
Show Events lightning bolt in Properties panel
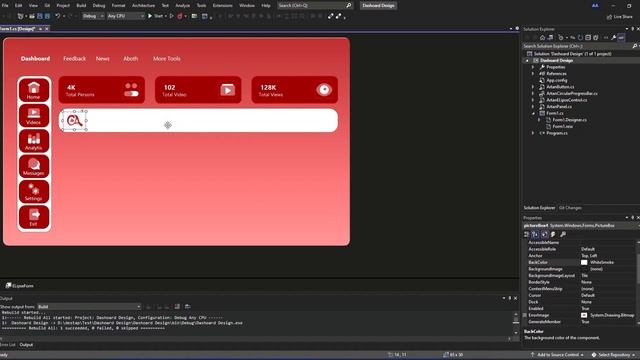pyautogui.click(x=553, y=234)
